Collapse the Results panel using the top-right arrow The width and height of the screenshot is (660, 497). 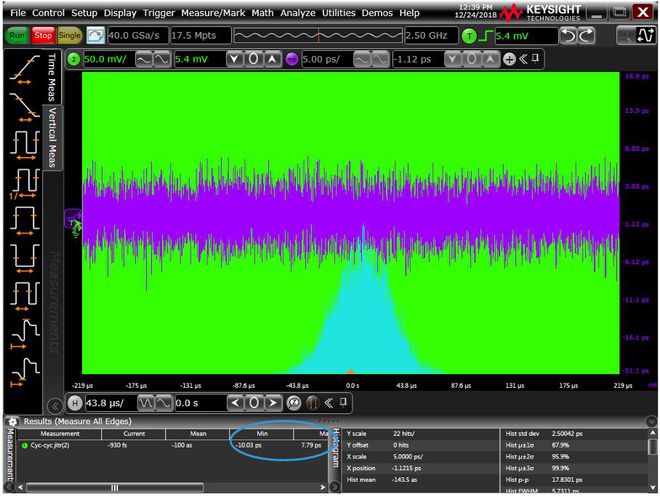[651, 421]
